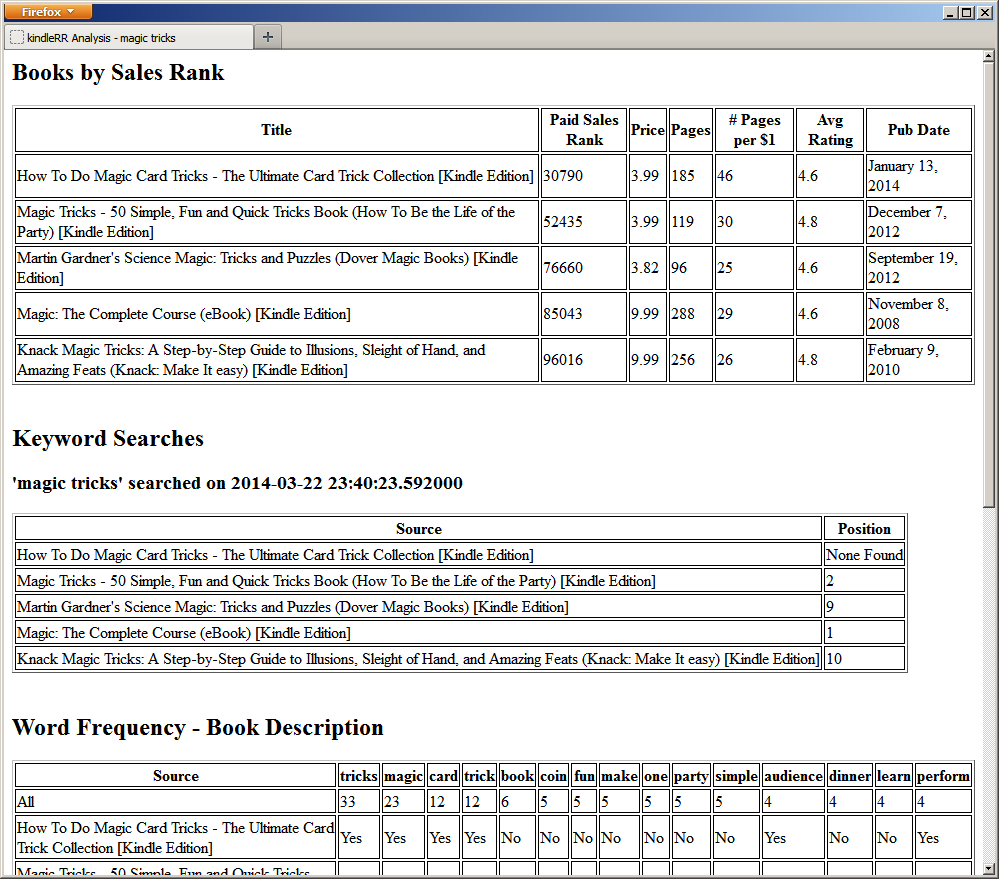Click the 'Pages' column header

click(691, 130)
